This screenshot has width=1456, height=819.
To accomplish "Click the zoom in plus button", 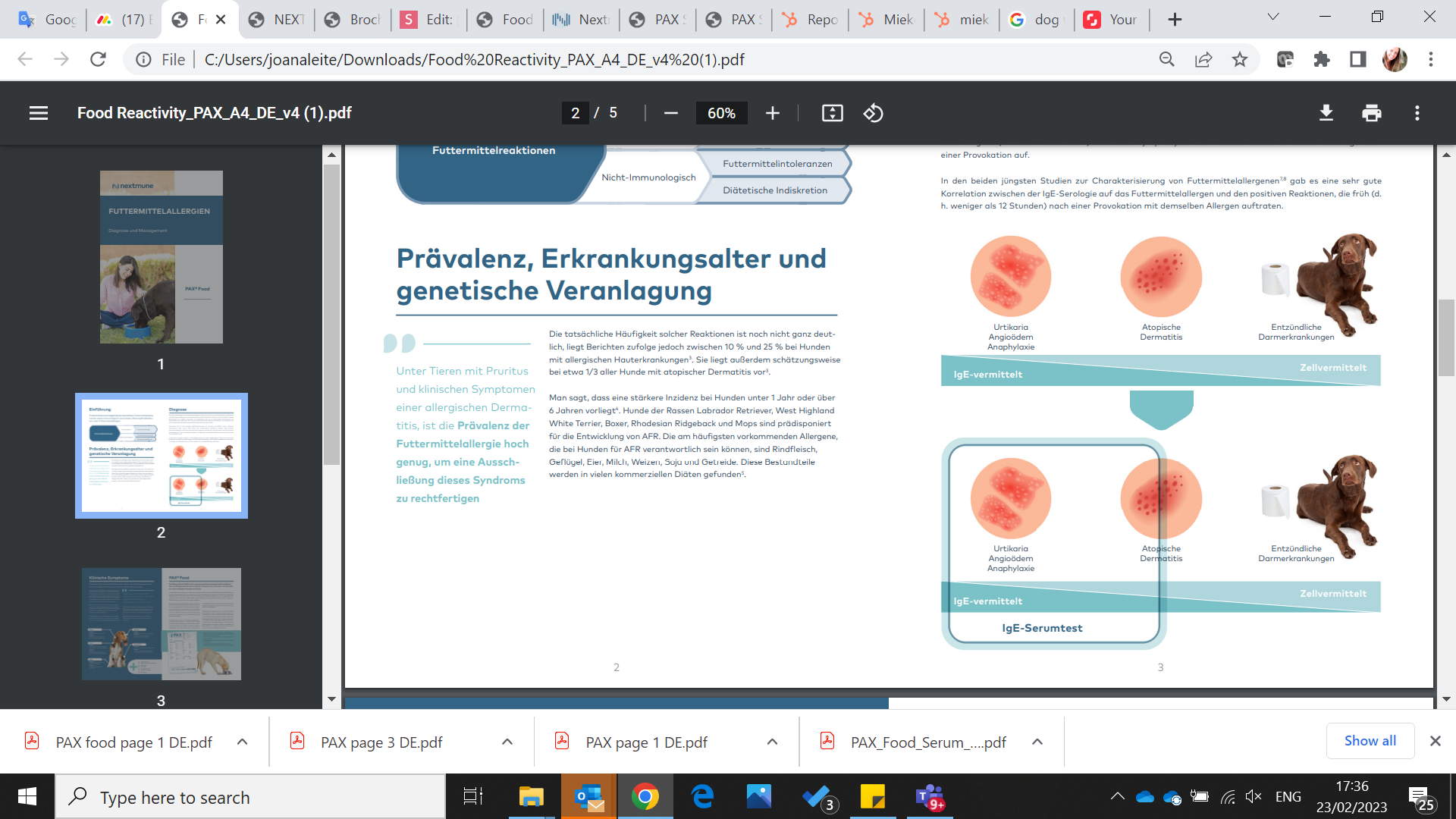I will [x=772, y=113].
